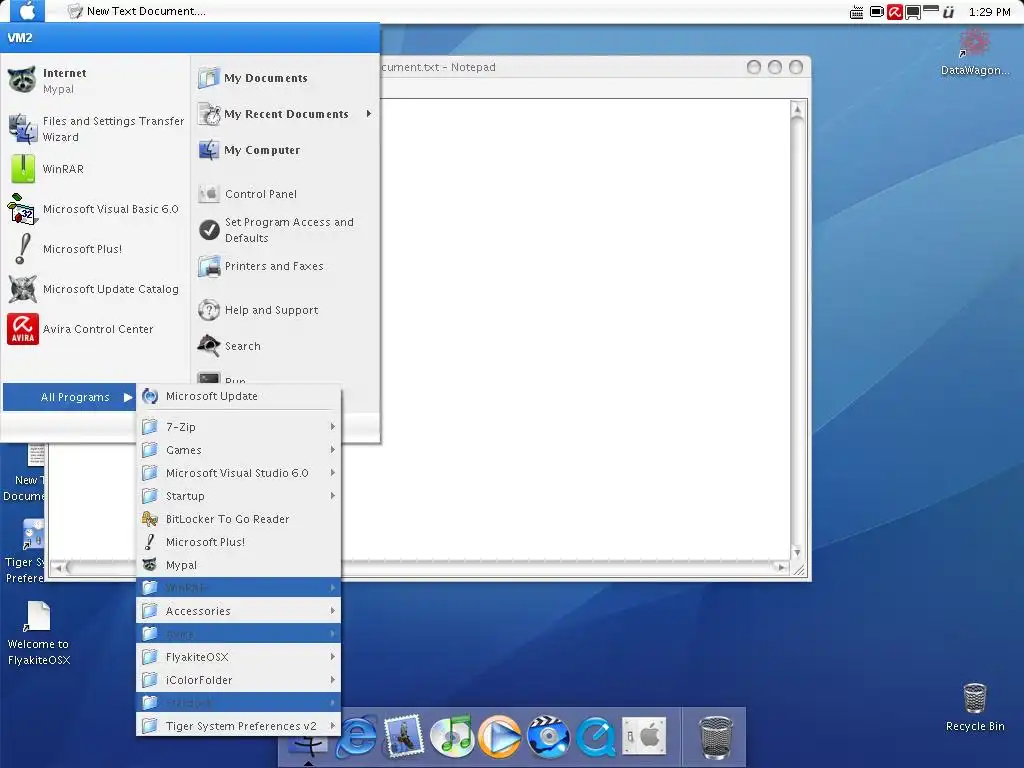
Task: Expand Microsoft Visual Studio 6.0 folder
Action: coord(238,473)
